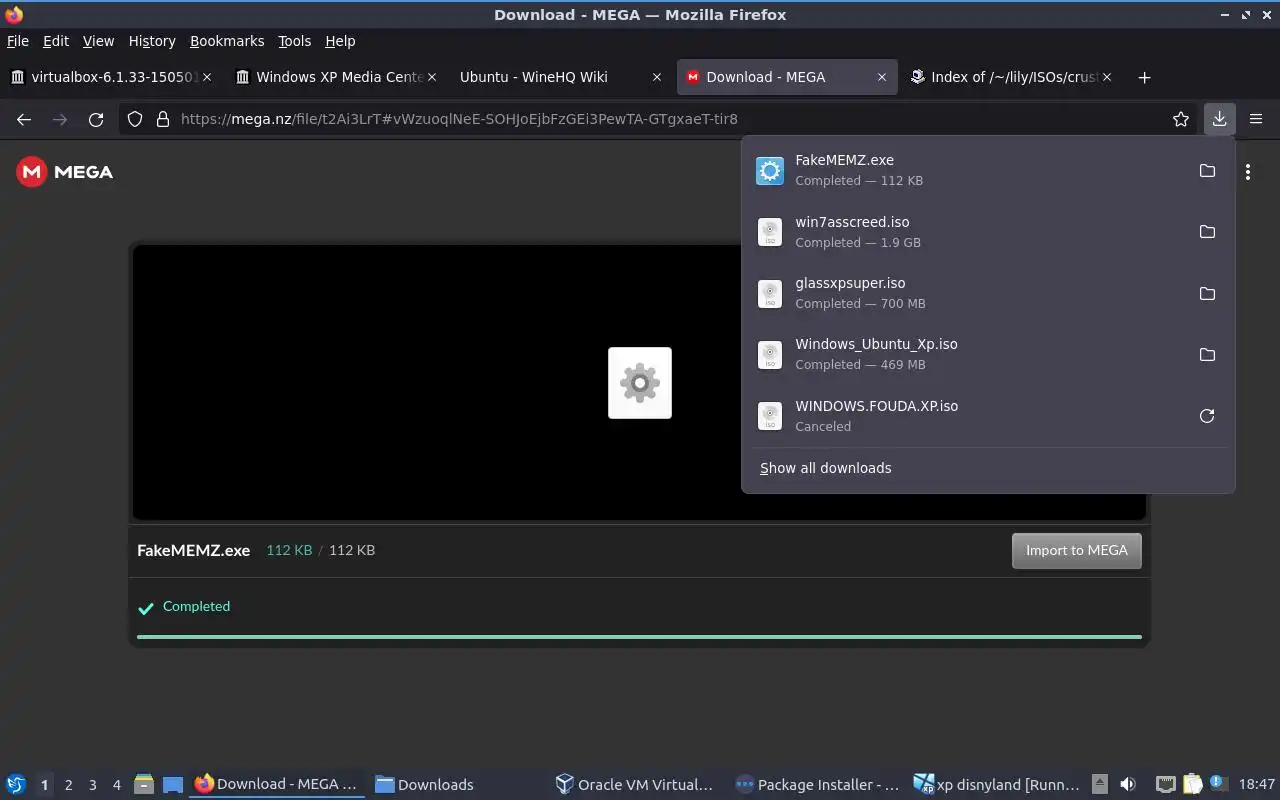1280x800 pixels.
Task: Open the Tools menu
Action: [x=295, y=41]
